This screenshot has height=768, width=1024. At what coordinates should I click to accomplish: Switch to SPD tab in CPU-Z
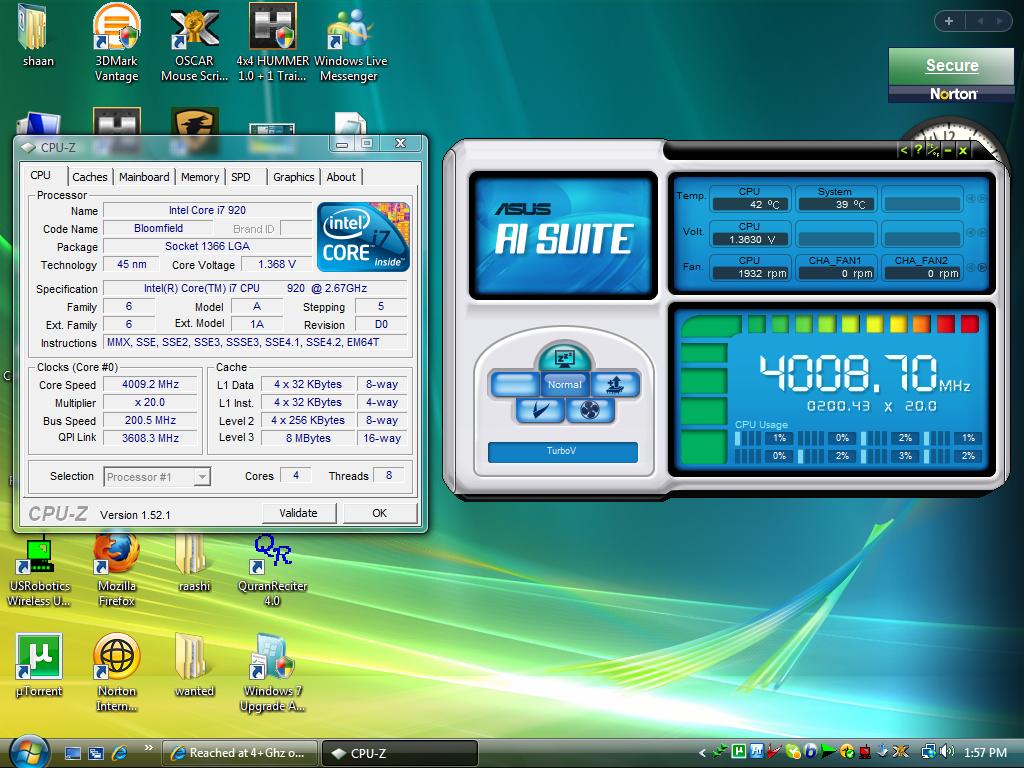(x=240, y=177)
